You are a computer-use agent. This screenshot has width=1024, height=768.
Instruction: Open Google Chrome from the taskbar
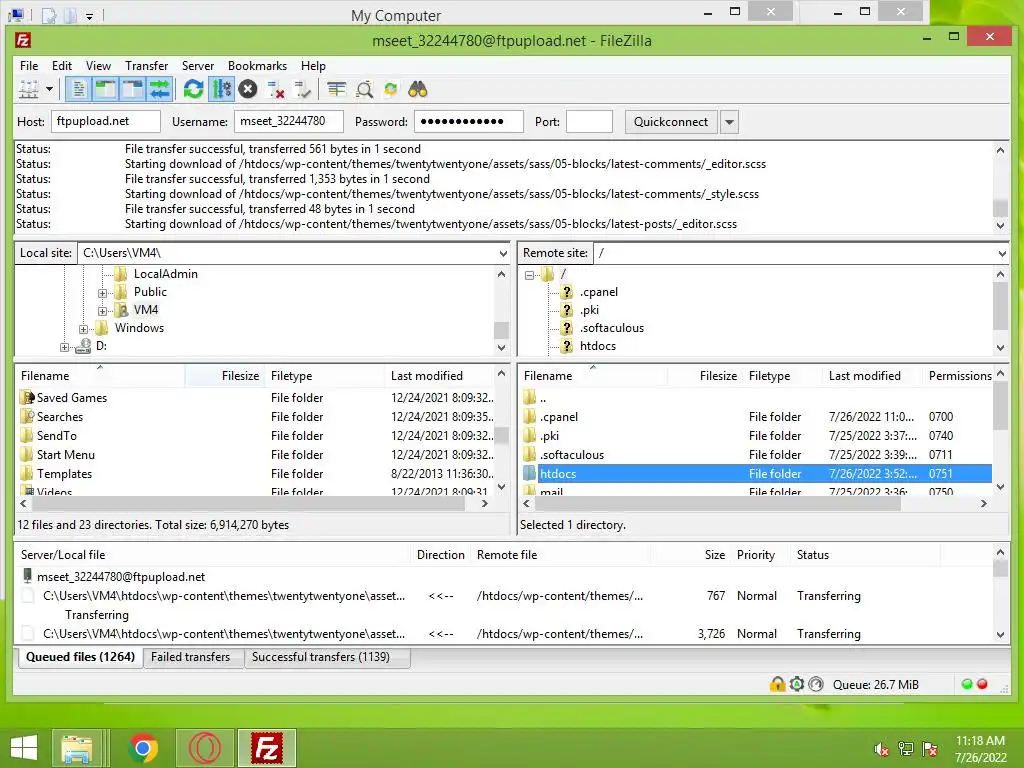pyautogui.click(x=143, y=748)
